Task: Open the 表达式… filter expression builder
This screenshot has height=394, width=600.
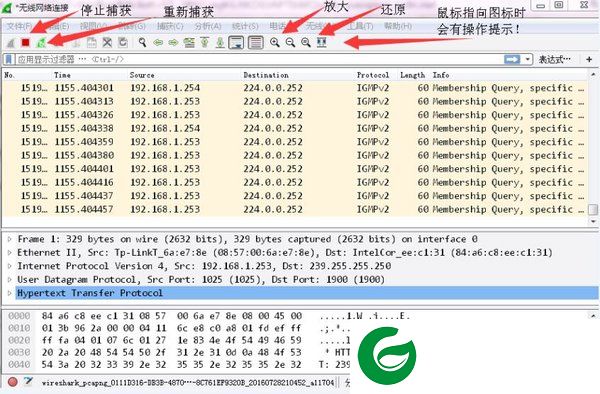Action: pyautogui.click(x=554, y=59)
